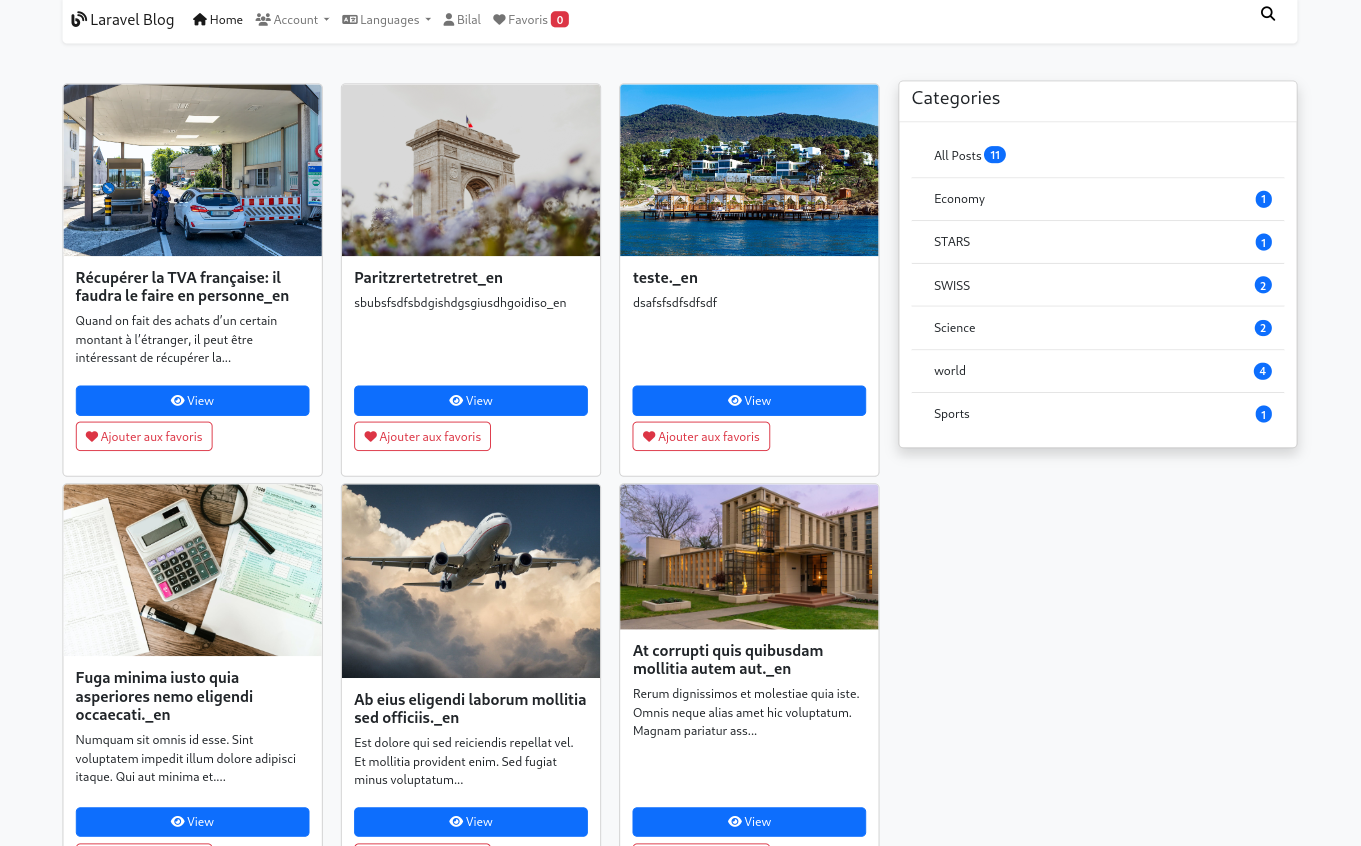This screenshot has width=1361, height=846.
Task: Click the keyboard icon beside Languages
Action: [x=350, y=19]
